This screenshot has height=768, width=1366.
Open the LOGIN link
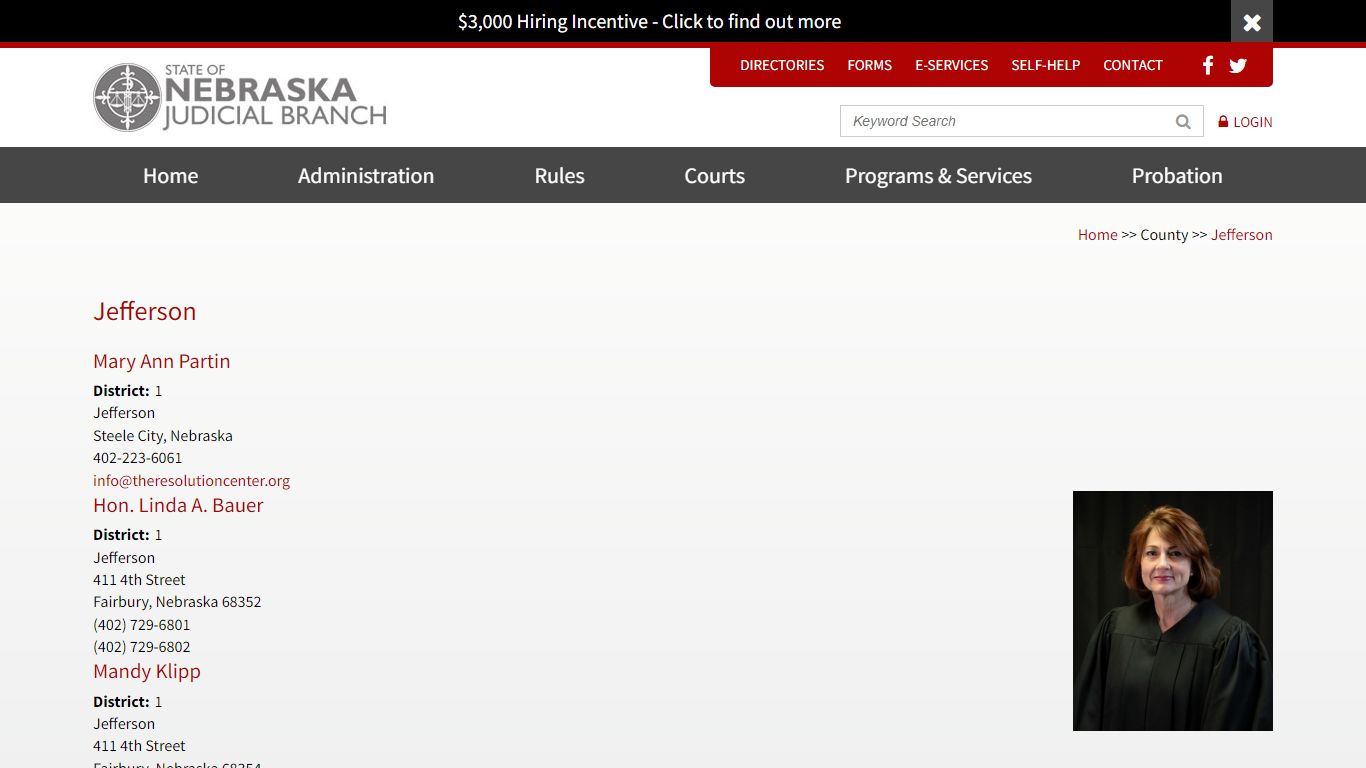point(1252,122)
